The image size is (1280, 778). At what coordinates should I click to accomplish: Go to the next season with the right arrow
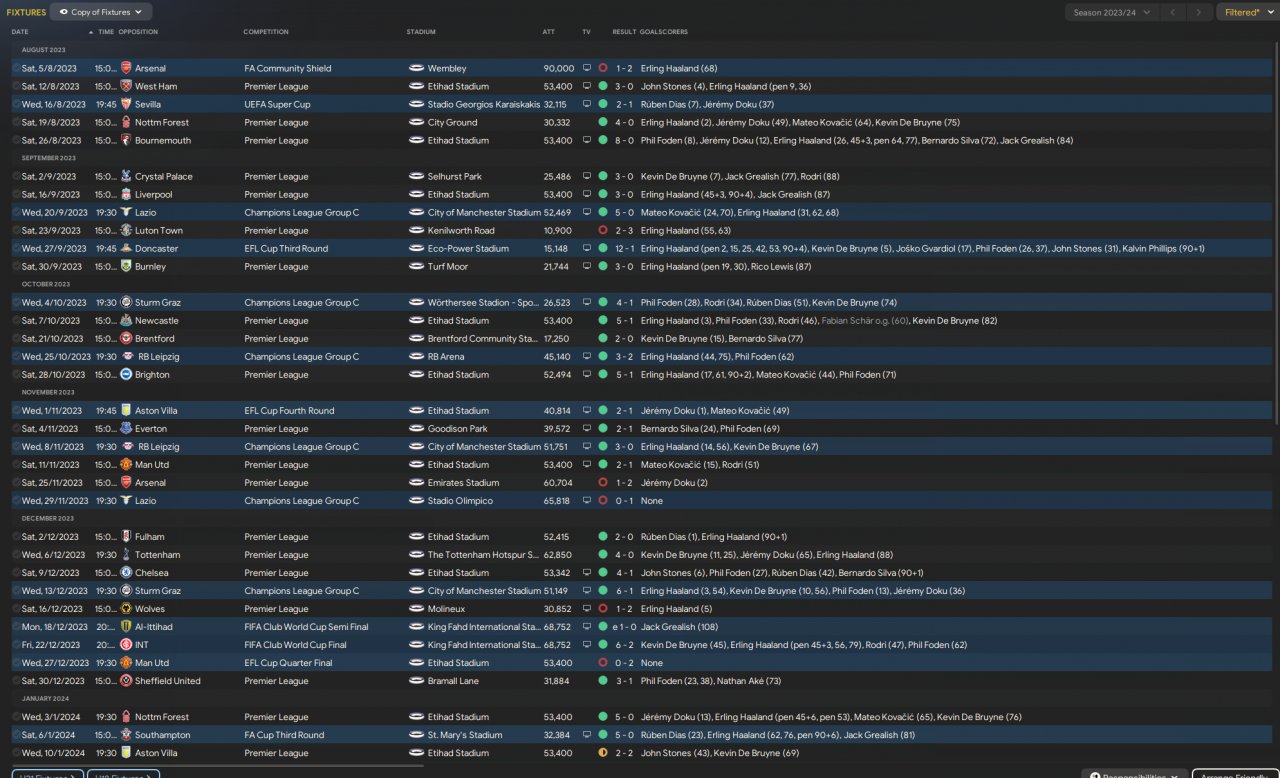tap(1198, 12)
